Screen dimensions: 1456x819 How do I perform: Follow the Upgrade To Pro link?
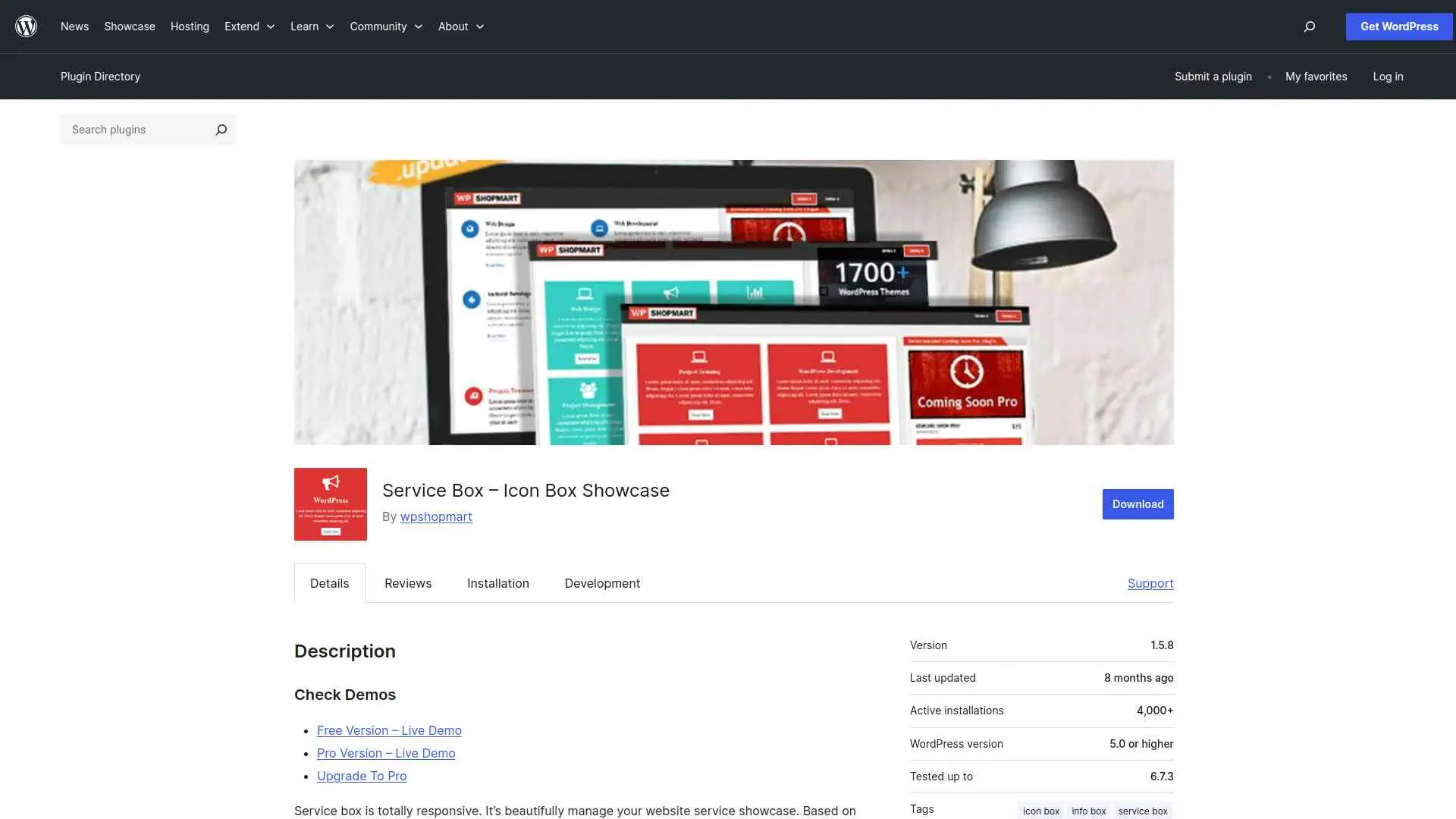tap(362, 776)
